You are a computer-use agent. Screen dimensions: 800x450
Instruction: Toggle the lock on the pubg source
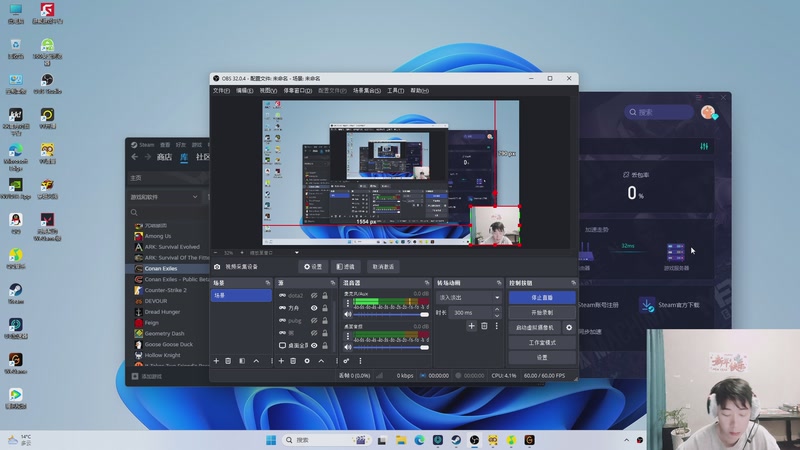click(x=325, y=320)
